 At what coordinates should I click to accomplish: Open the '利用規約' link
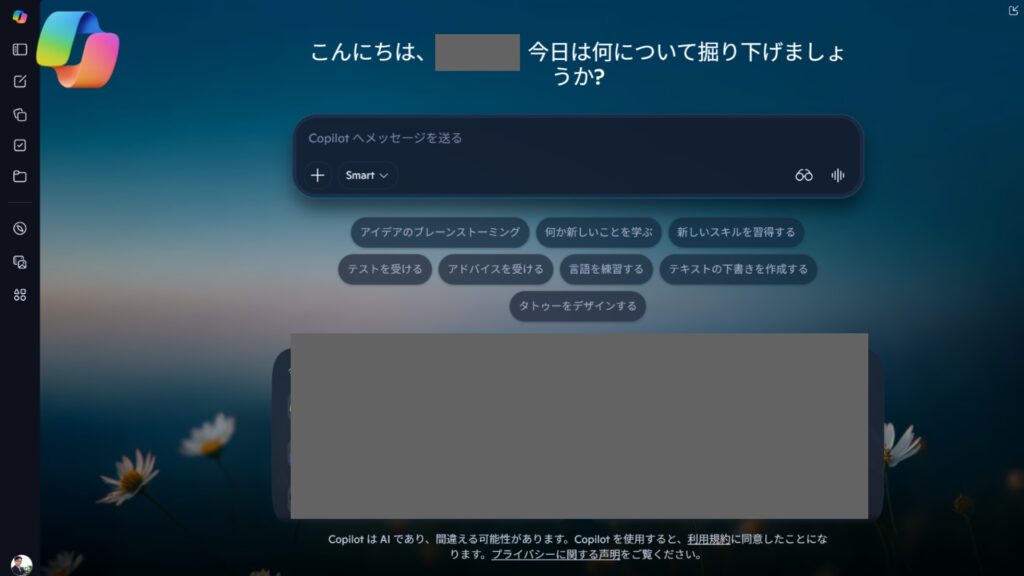709,539
